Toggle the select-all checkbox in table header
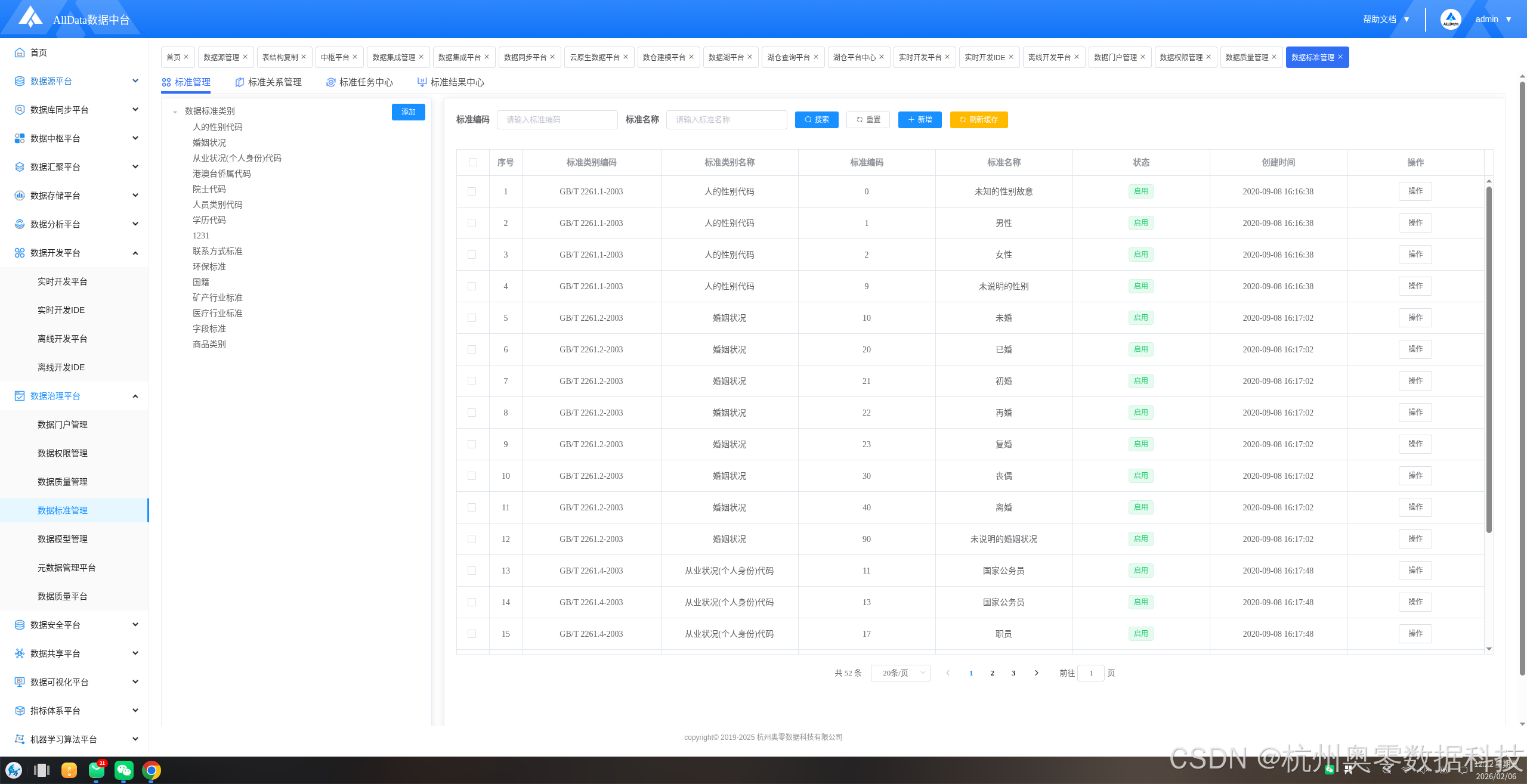1527x784 pixels. 473,162
